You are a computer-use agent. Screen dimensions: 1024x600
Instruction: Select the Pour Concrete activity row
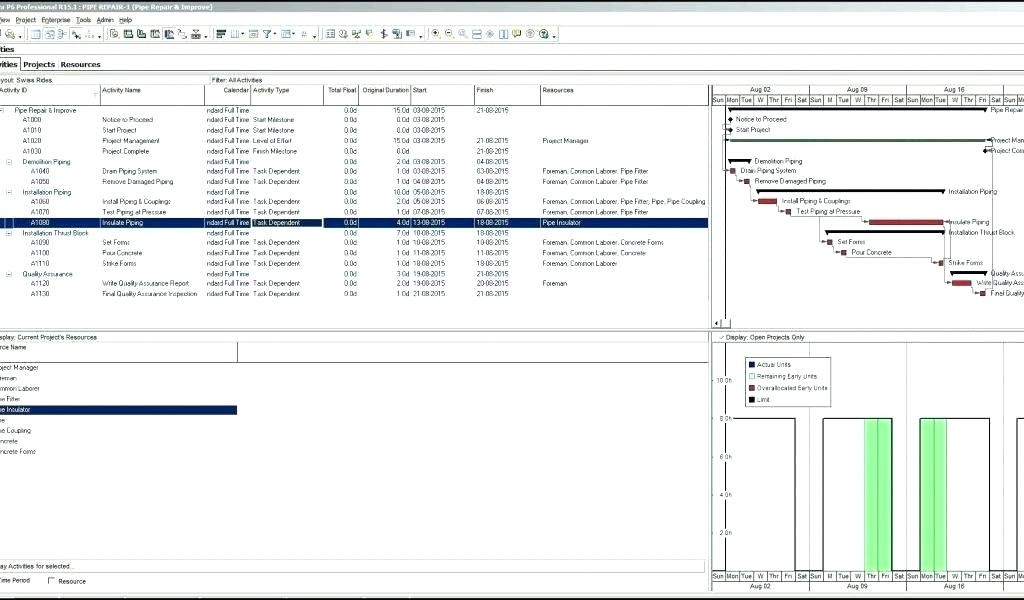pyautogui.click(x=122, y=253)
